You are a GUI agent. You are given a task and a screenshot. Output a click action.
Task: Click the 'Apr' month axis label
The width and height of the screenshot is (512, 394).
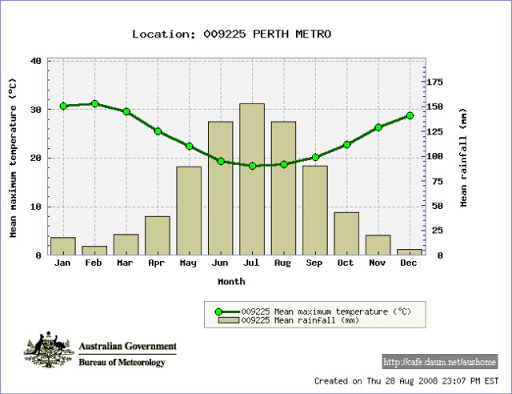point(157,263)
